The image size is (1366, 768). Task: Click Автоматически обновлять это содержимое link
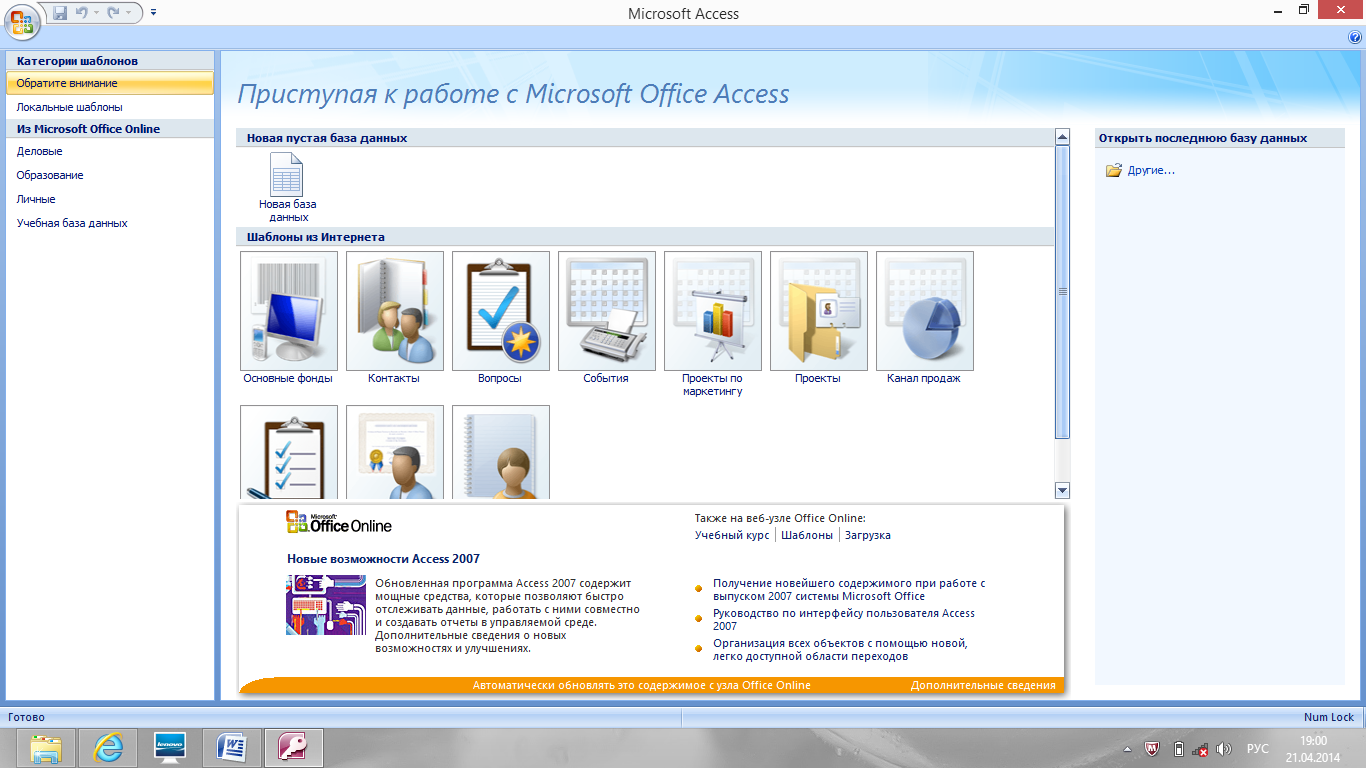(642, 686)
